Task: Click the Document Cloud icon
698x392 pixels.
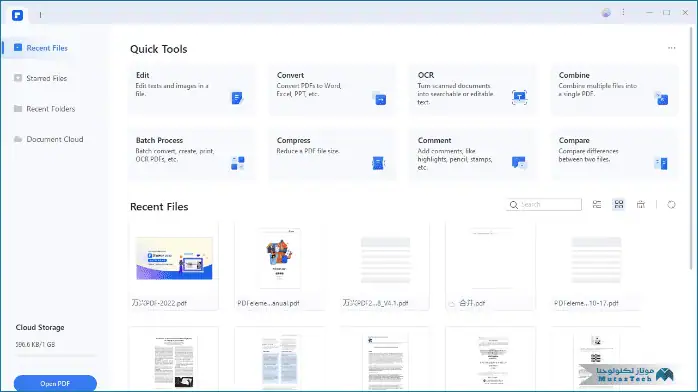Action: tap(18, 139)
